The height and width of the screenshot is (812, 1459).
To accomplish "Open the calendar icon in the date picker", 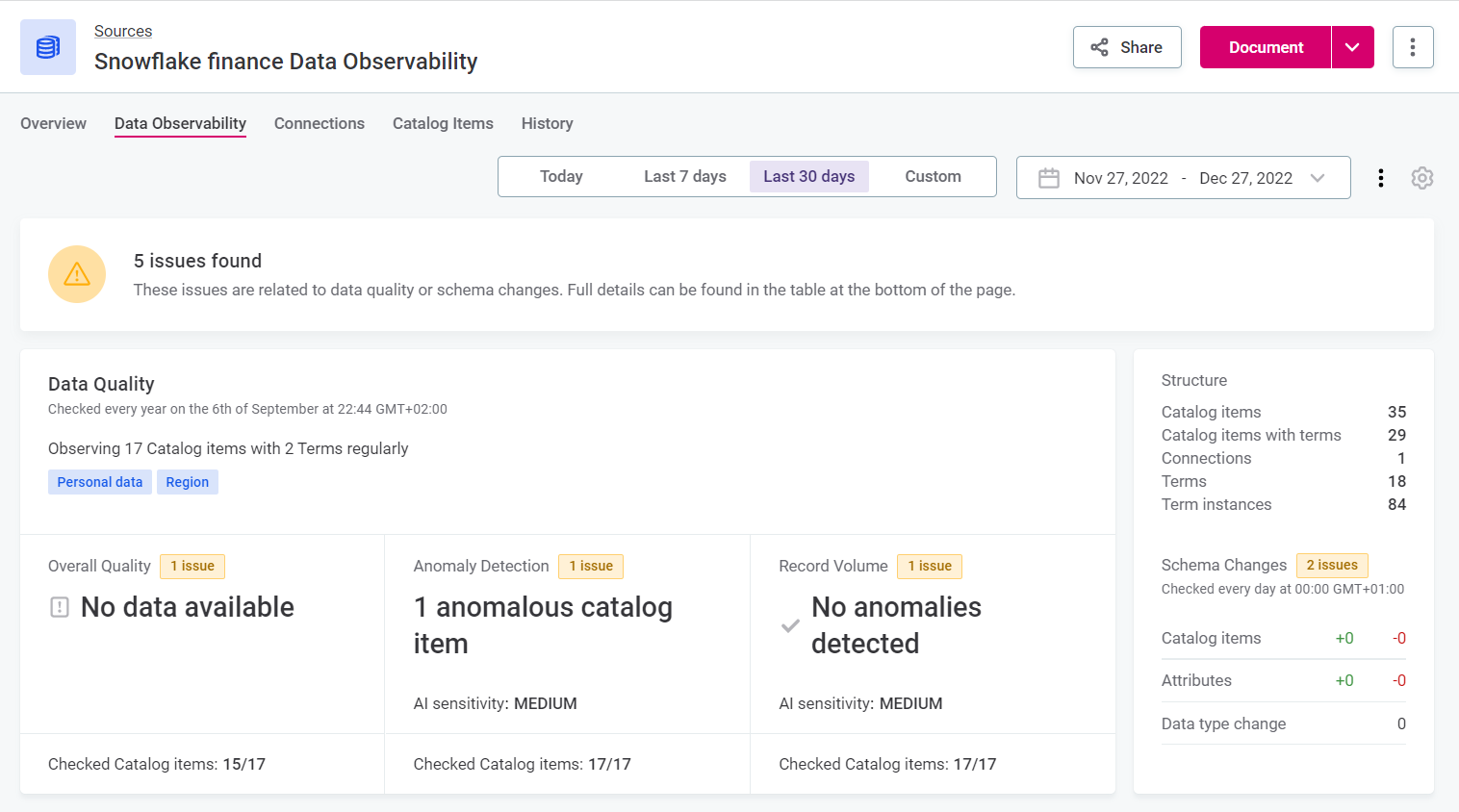I will [x=1048, y=177].
